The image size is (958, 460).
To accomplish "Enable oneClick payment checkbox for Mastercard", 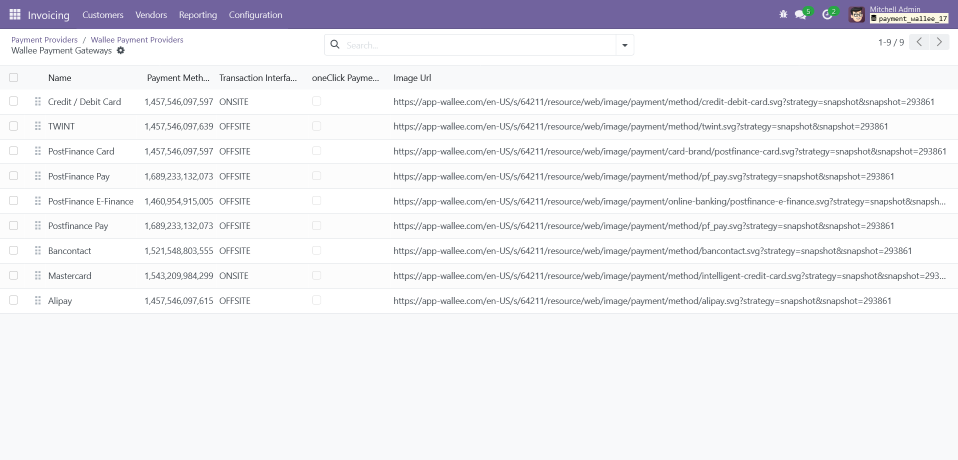I will point(317,276).
